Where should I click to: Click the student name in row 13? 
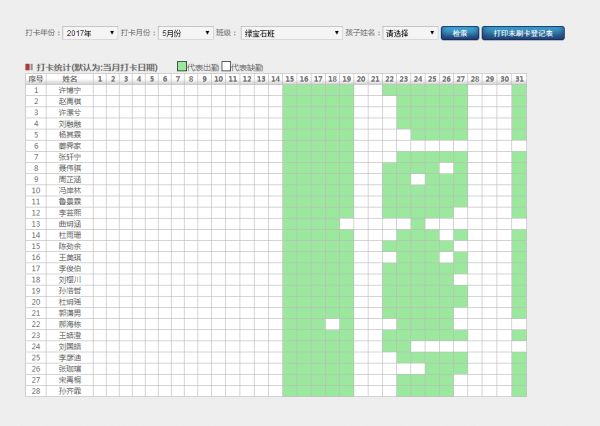click(70, 224)
